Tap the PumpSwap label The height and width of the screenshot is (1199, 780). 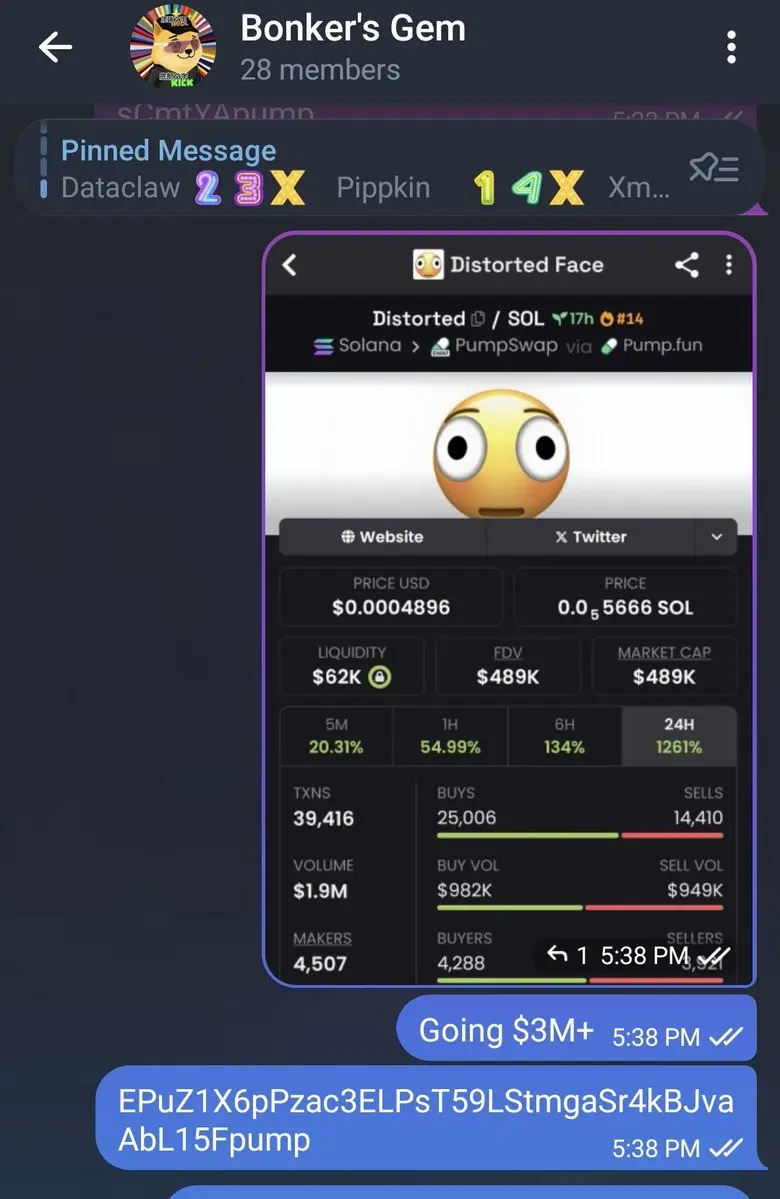coord(495,346)
